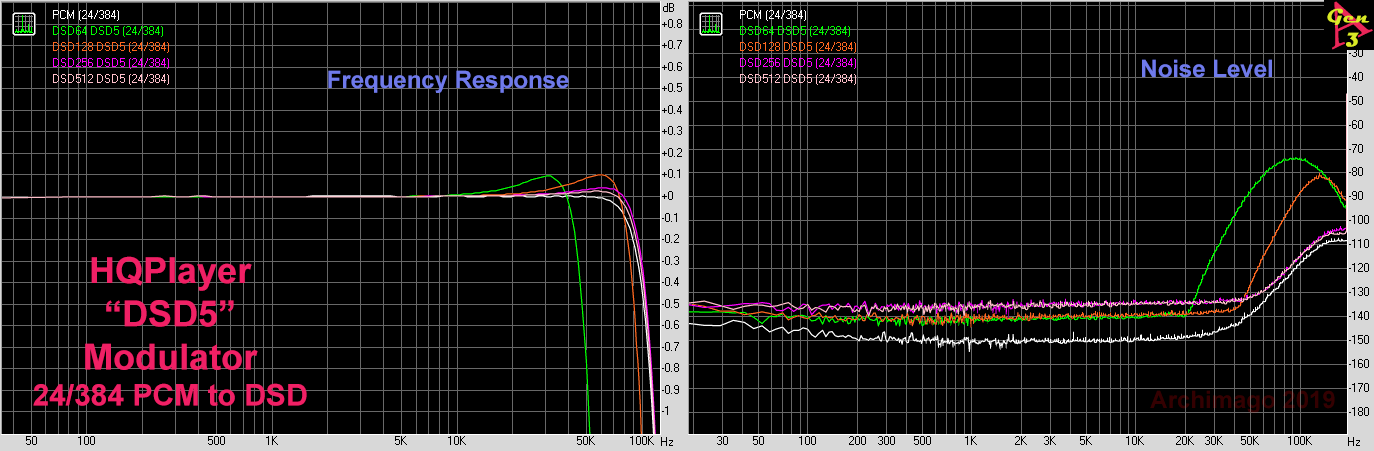1374x451 pixels.
Task: Select the white PCM (24/384) legend entry in the Frequency Response chart
Action: [86, 15]
